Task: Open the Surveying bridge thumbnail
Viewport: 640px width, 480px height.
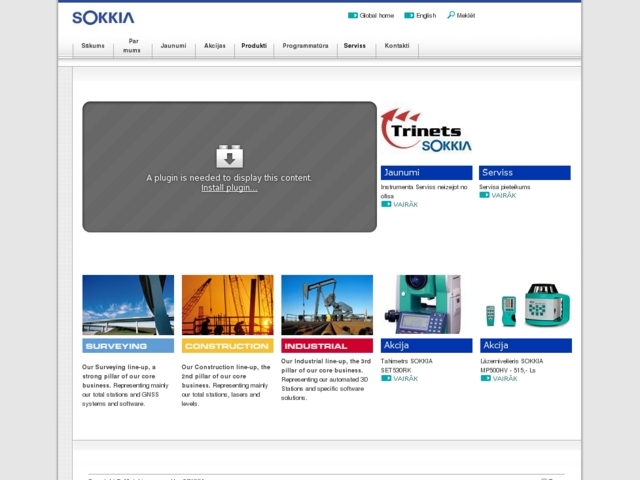Action: pos(128,304)
